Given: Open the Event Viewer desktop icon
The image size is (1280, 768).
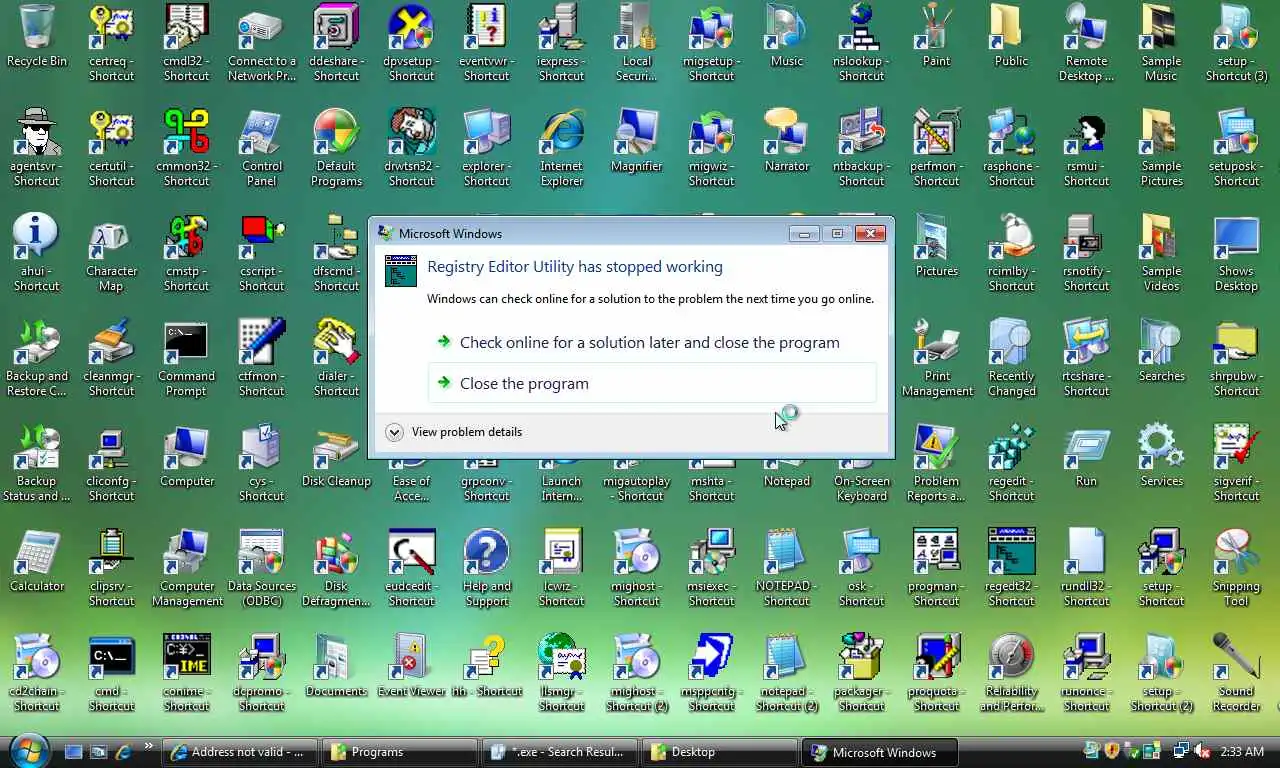Looking at the screenshot, I should click(x=411, y=666).
